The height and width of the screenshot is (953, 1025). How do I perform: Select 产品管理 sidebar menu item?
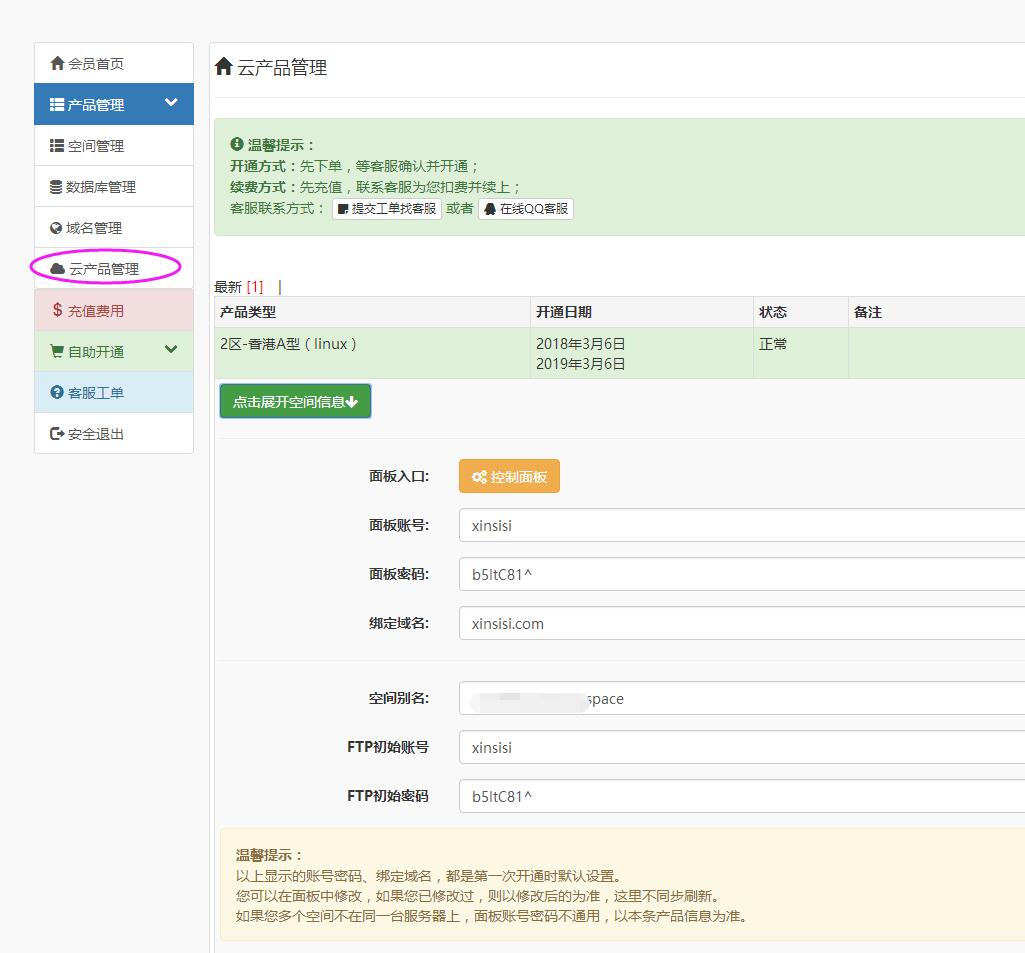(114, 104)
